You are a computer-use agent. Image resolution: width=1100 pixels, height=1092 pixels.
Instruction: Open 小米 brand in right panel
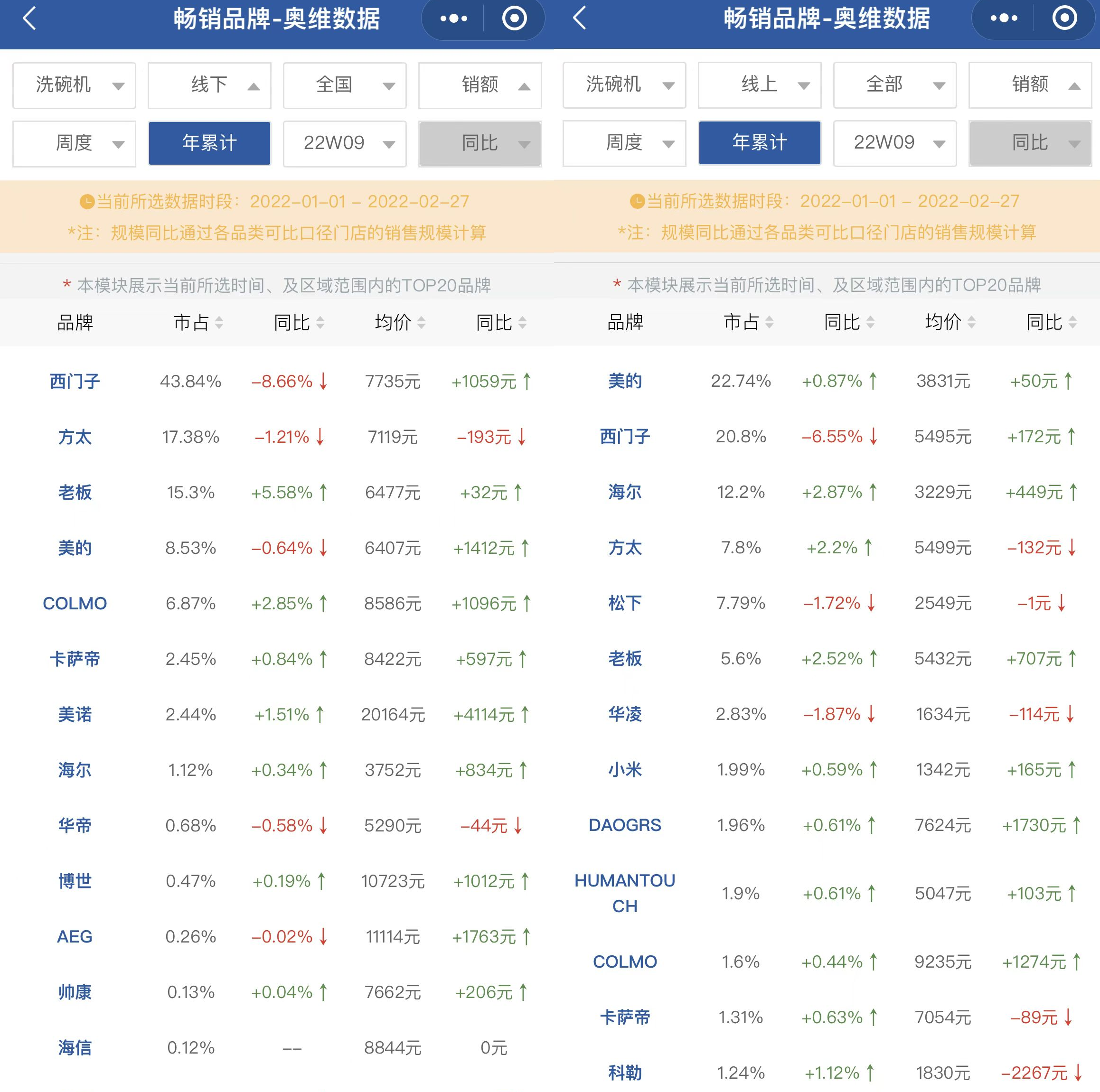(625, 769)
